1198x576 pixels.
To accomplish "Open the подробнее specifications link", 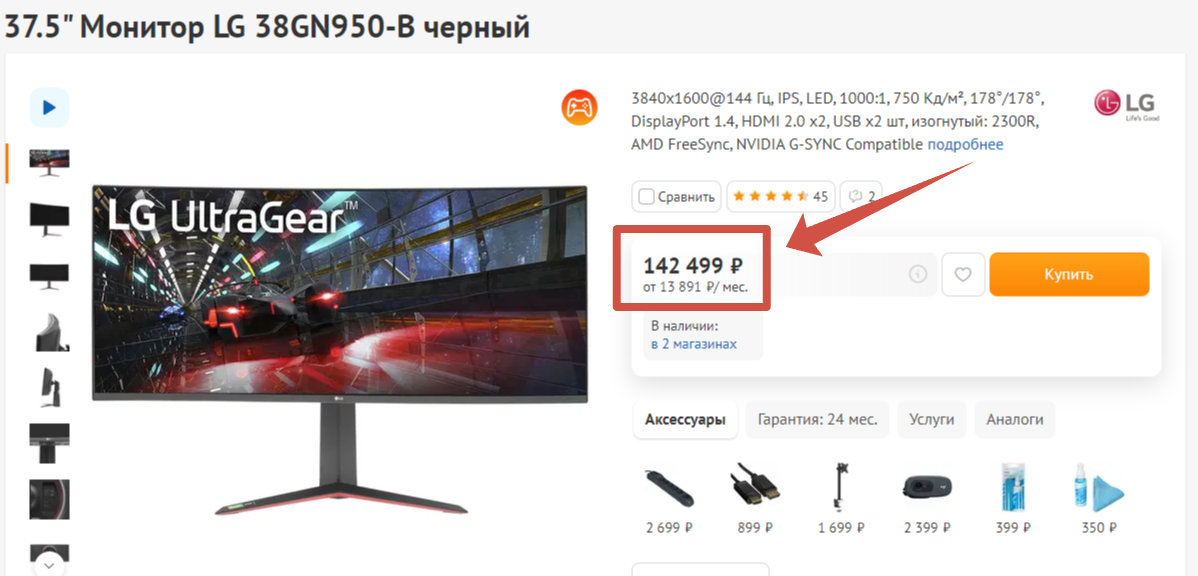I will [966, 144].
